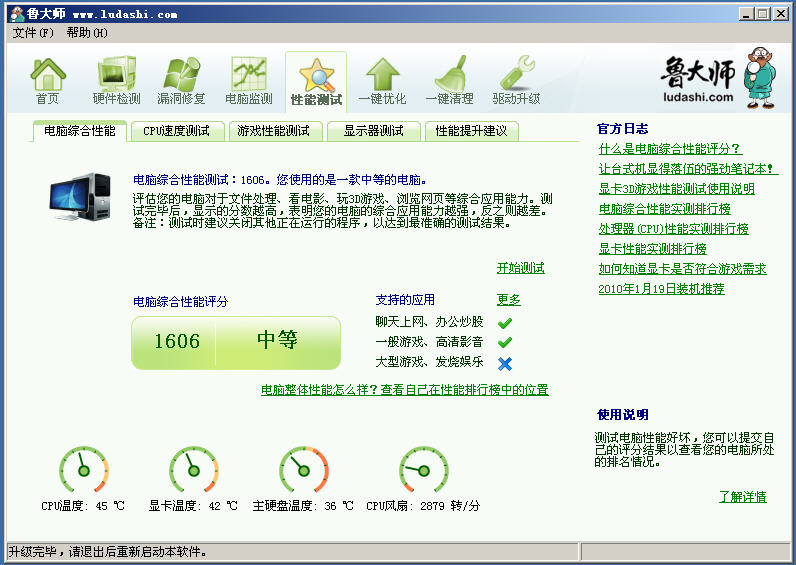Open 一键清理 one-click cleanup broom
796x565 pixels.
(449, 81)
